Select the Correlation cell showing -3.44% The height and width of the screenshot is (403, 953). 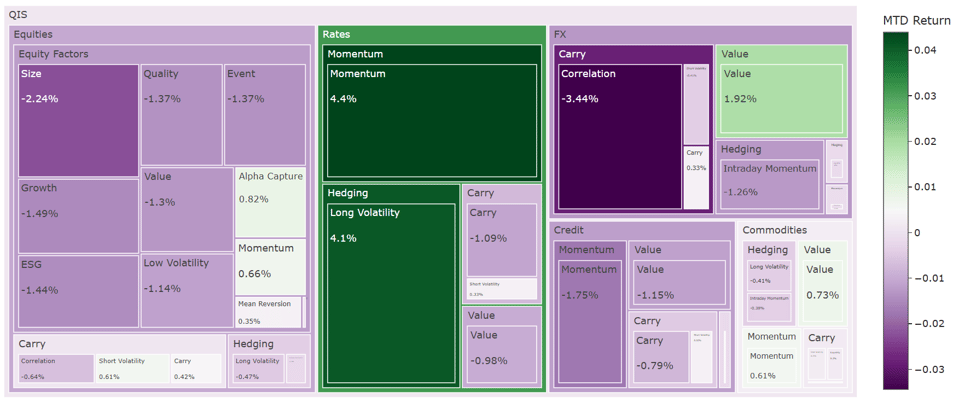620,137
